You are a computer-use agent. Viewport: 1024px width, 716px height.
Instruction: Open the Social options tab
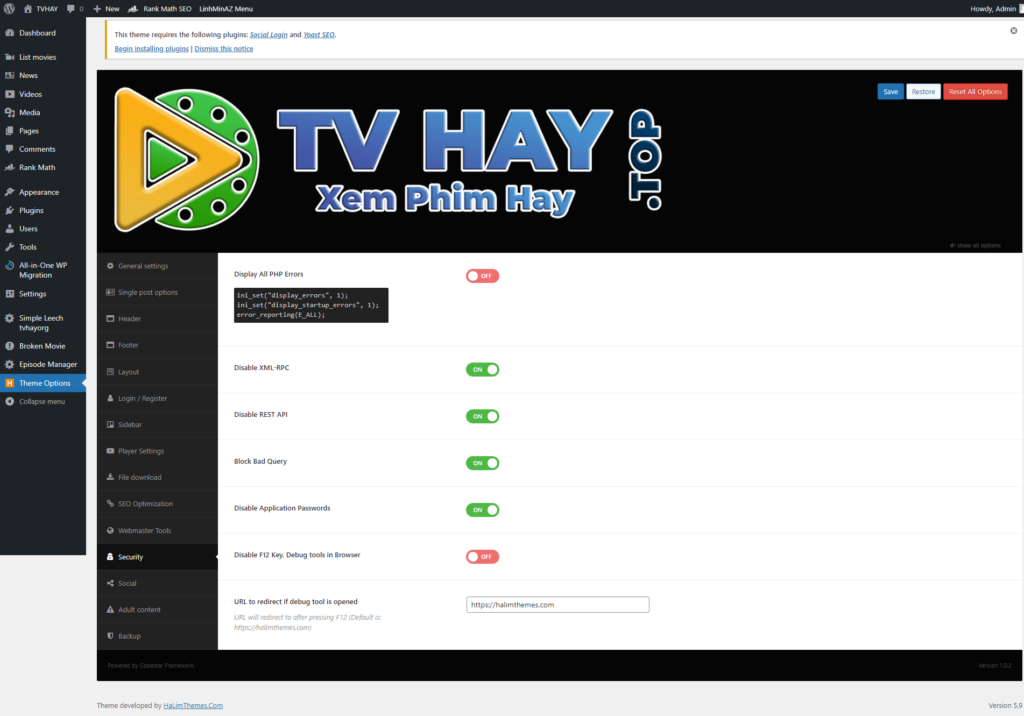click(x=157, y=583)
